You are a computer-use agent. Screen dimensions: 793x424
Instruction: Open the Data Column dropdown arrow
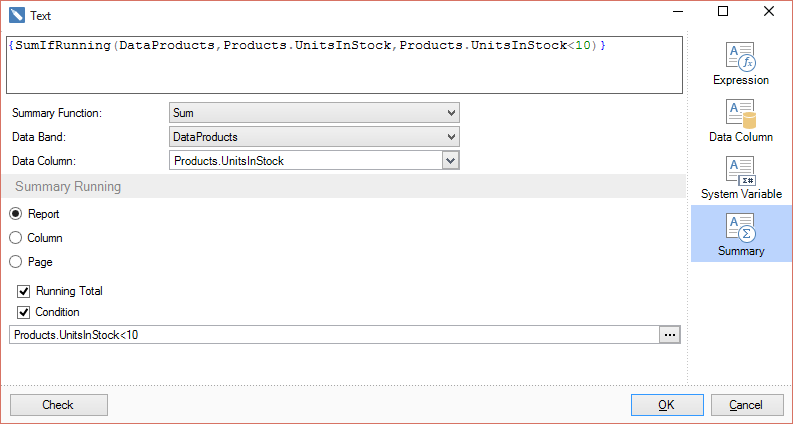(451, 161)
